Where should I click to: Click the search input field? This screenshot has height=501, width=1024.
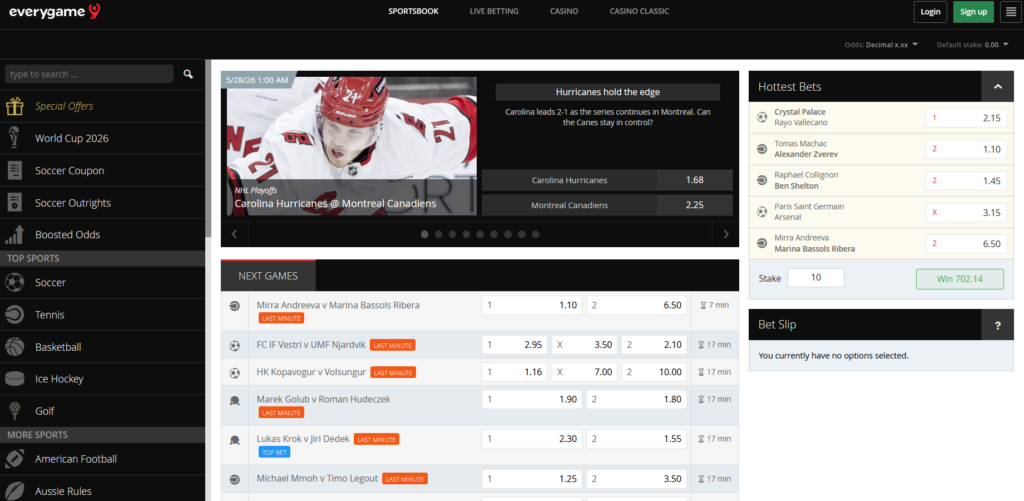[89, 74]
